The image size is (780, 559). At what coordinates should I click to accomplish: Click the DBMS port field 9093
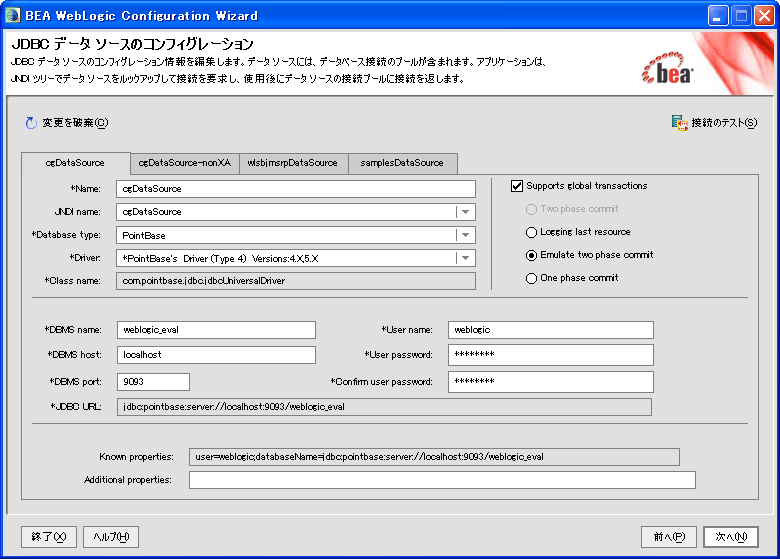[153, 382]
